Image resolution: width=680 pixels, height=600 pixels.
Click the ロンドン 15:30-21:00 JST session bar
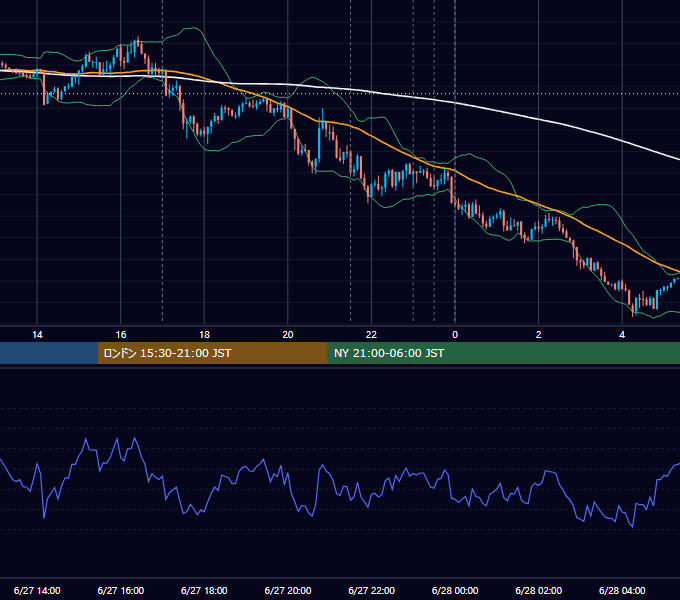click(212, 353)
